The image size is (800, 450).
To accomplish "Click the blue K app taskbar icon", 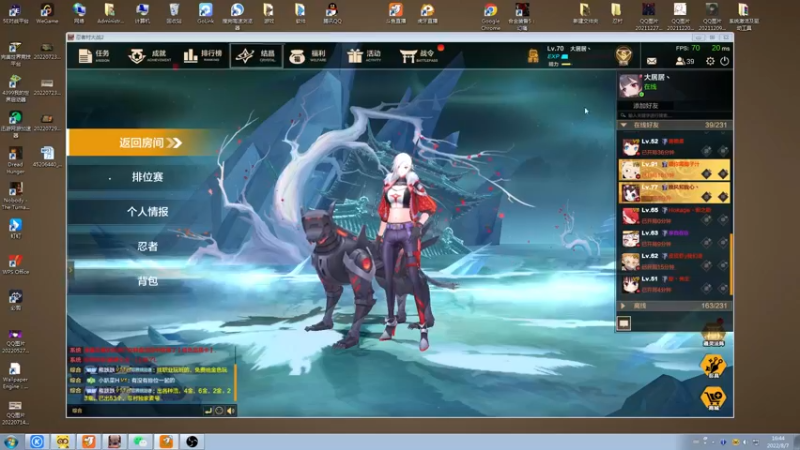I will tap(37, 442).
